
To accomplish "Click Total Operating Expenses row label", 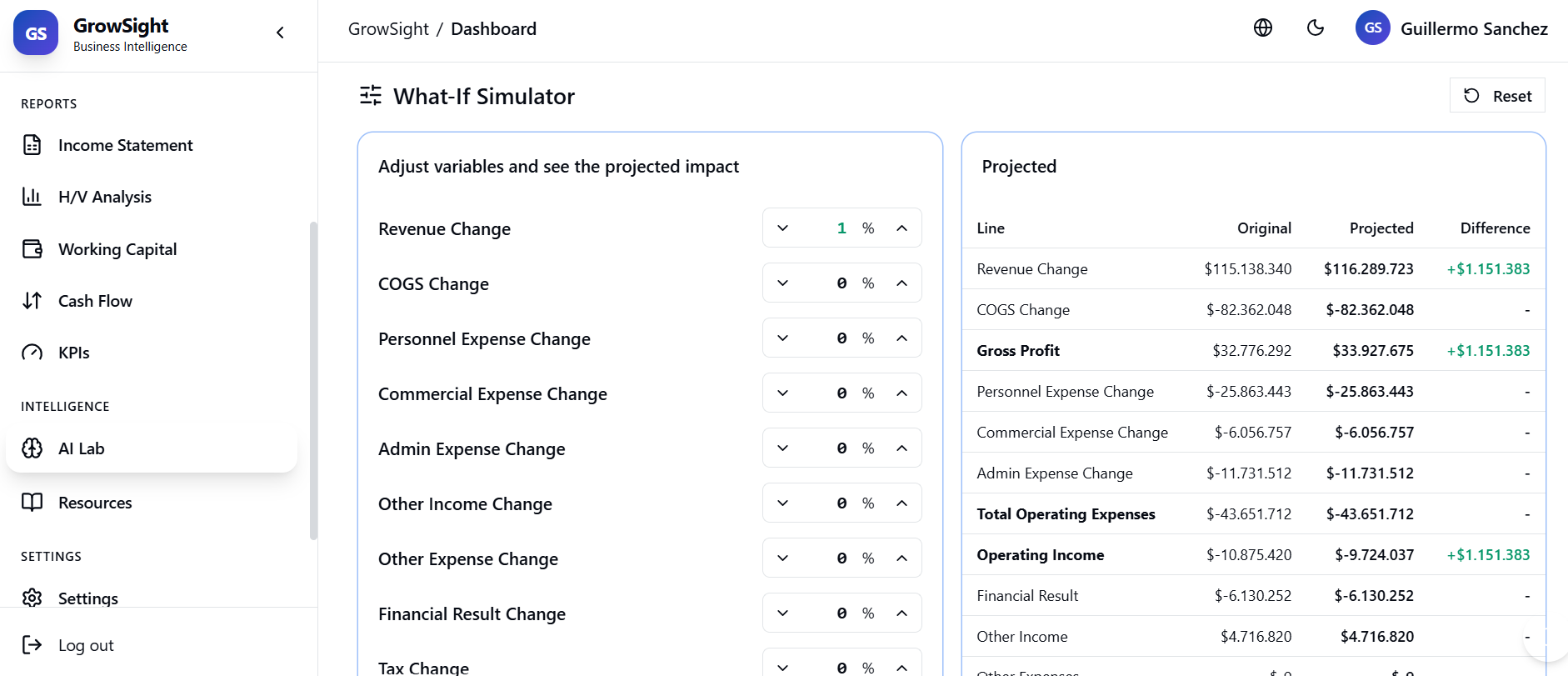I will [x=1066, y=514].
